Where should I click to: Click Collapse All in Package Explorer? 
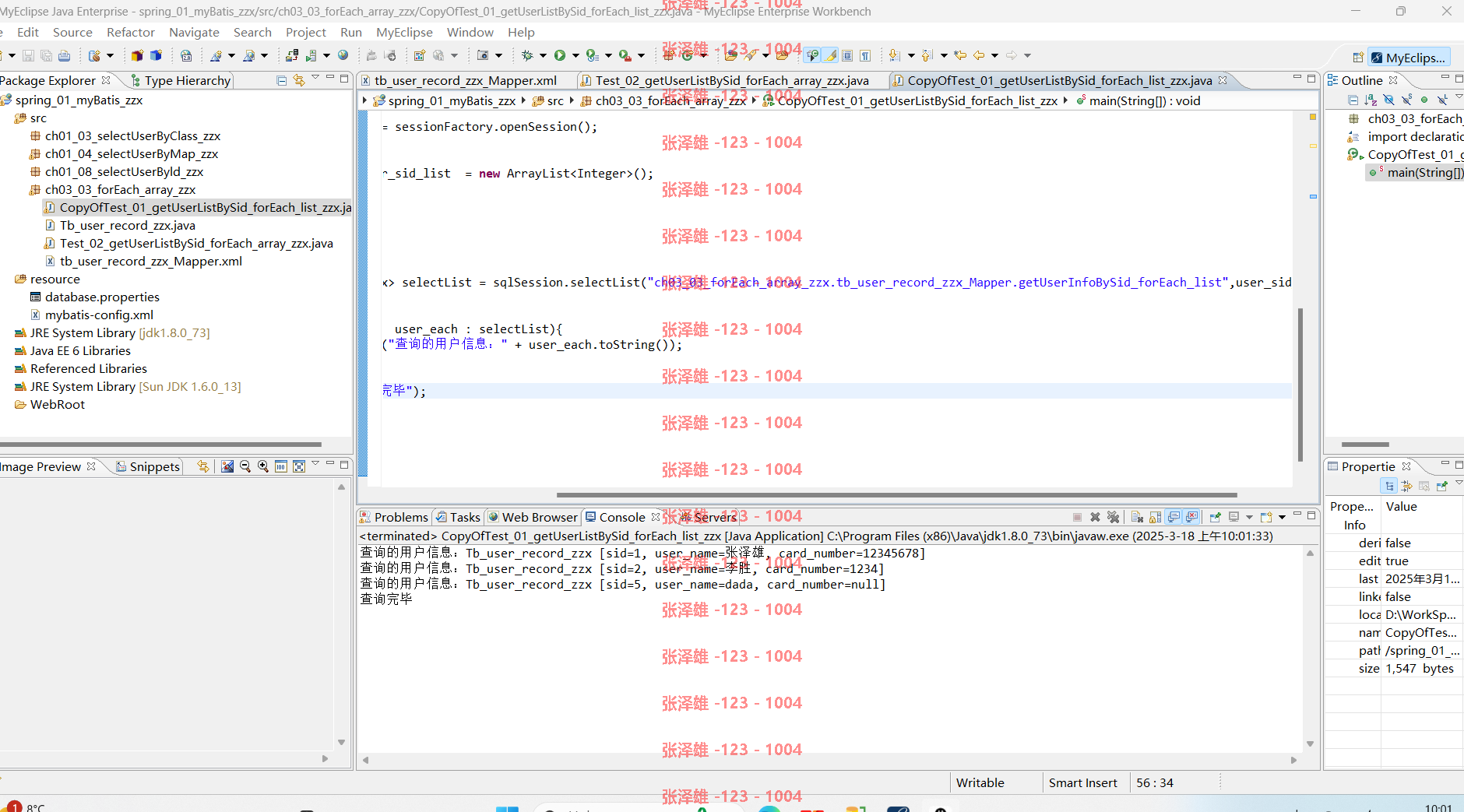282,80
